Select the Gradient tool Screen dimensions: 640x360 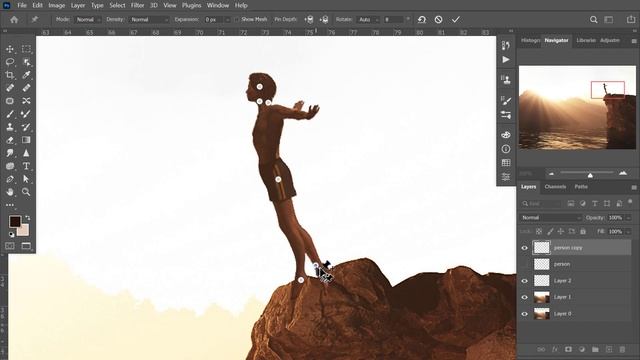point(26,140)
